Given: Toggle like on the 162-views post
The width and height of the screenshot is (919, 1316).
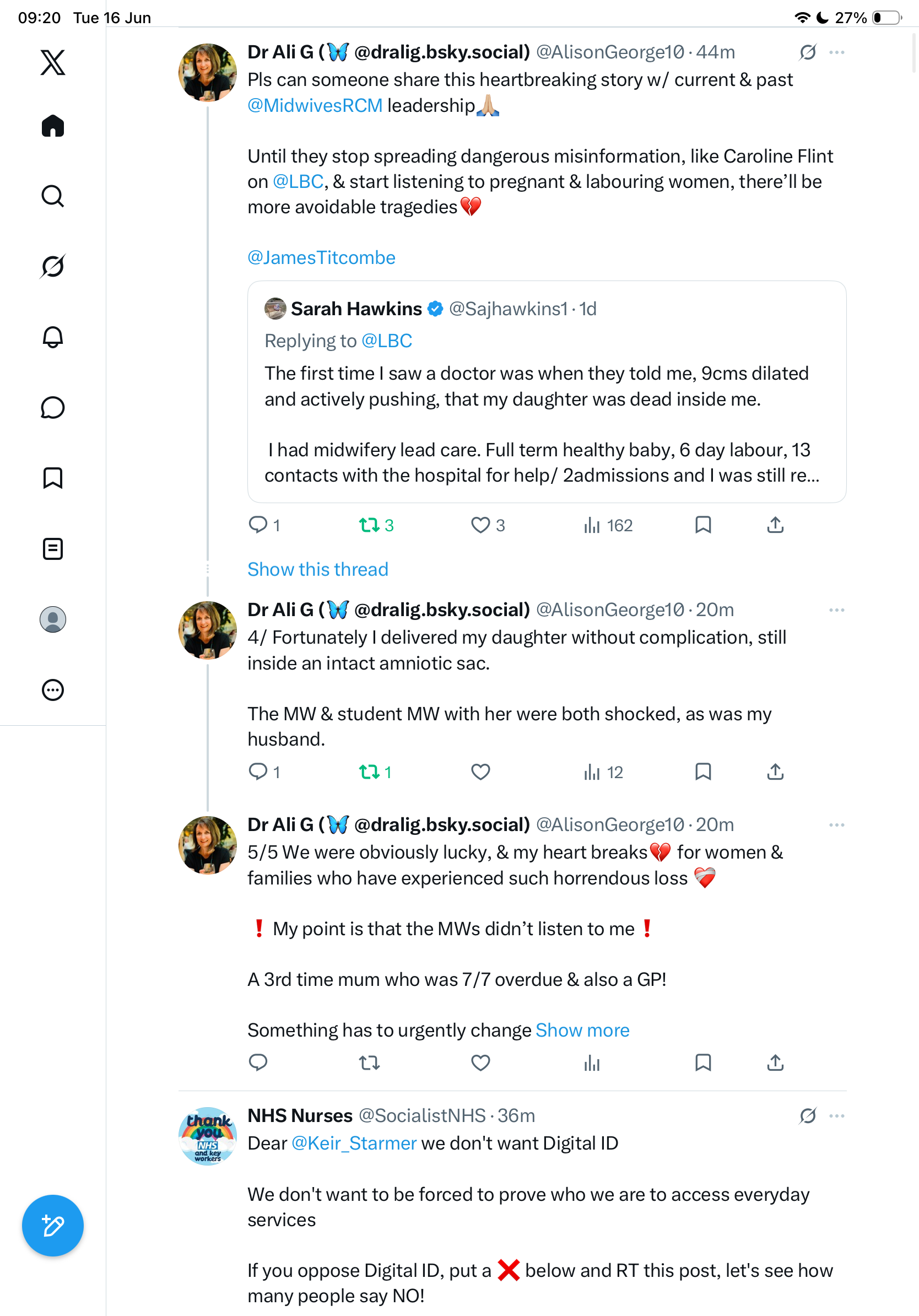Looking at the screenshot, I should pos(480,525).
